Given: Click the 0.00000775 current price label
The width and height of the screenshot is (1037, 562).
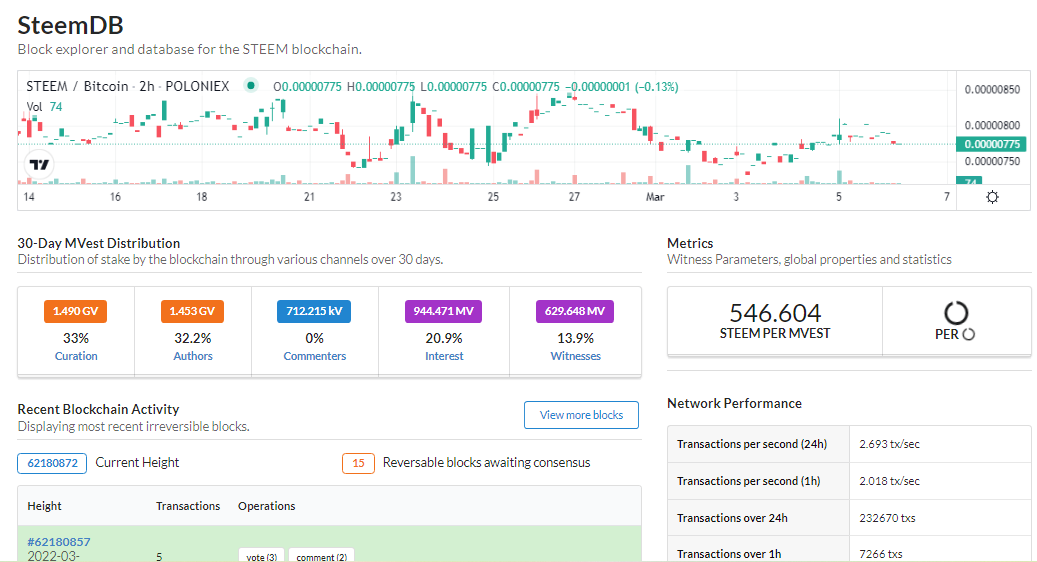Looking at the screenshot, I should click(x=991, y=144).
